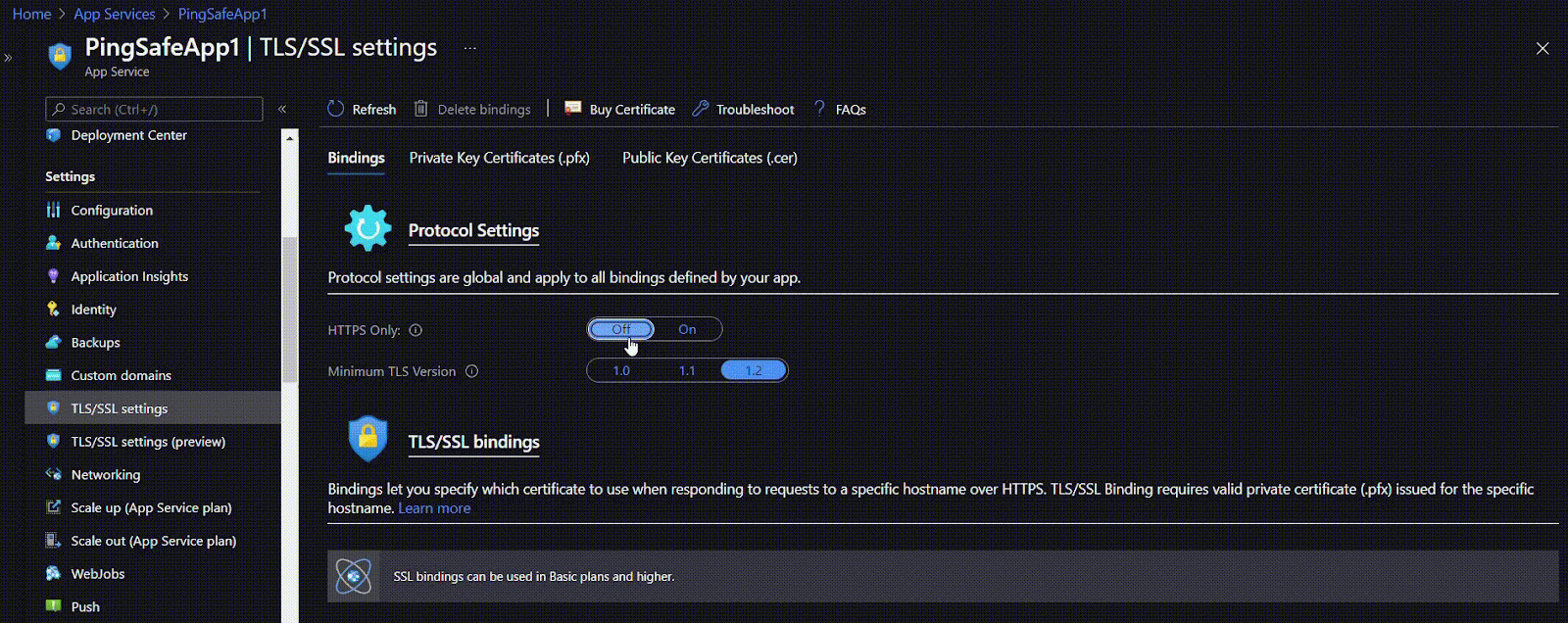This screenshot has width=1568, height=623.
Task: Click the Backups cloud icon in sidebar
Action: (53, 342)
